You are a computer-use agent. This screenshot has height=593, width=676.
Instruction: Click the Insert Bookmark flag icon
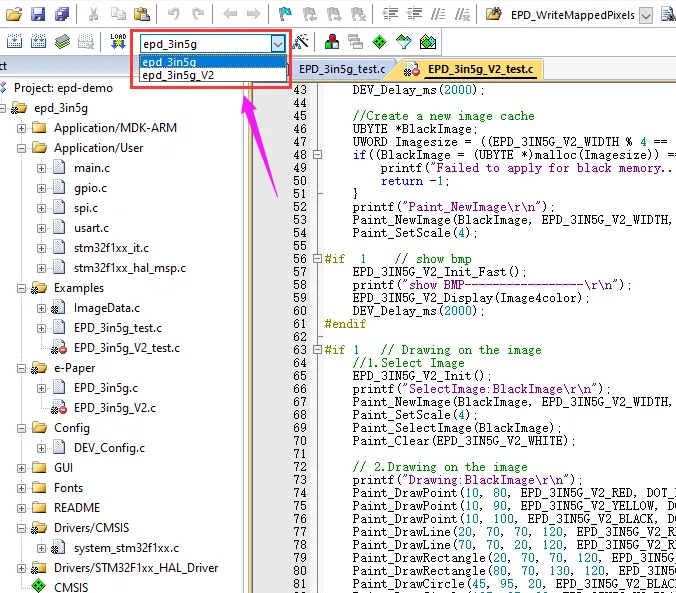pyautogui.click(x=285, y=14)
